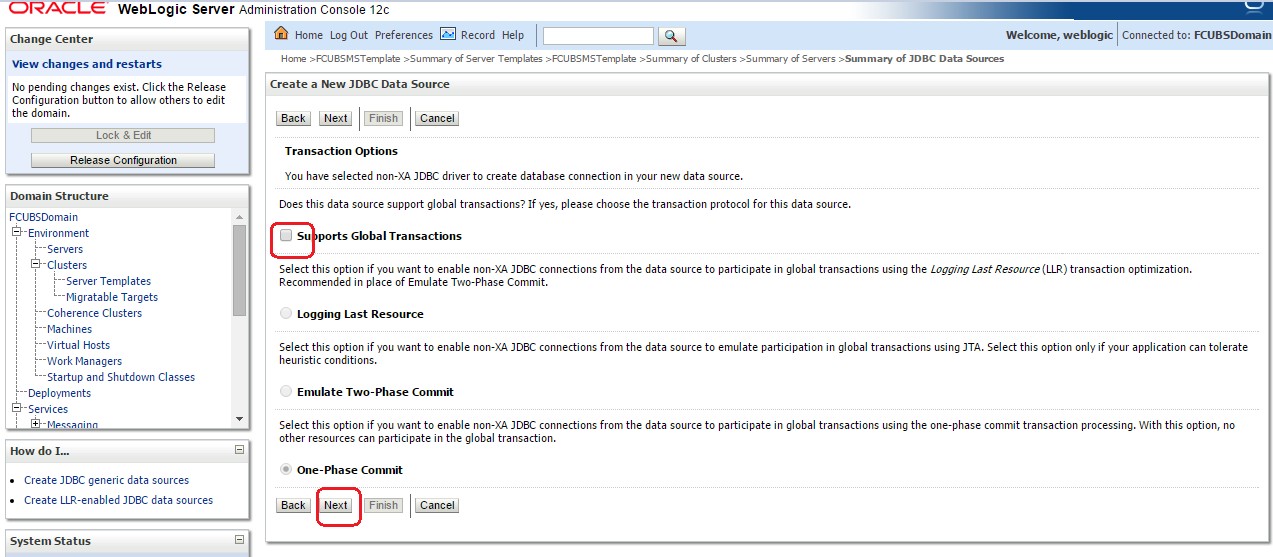Select Emulate Two-Phase Commit radio button
The width and height of the screenshot is (1273, 557).
(x=287, y=392)
